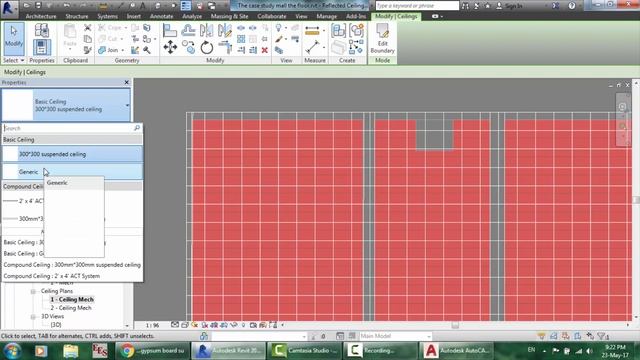Toggle Select Pinned Elements in status bar
The height and width of the screenshot is (360, 640).
(566, 336)
